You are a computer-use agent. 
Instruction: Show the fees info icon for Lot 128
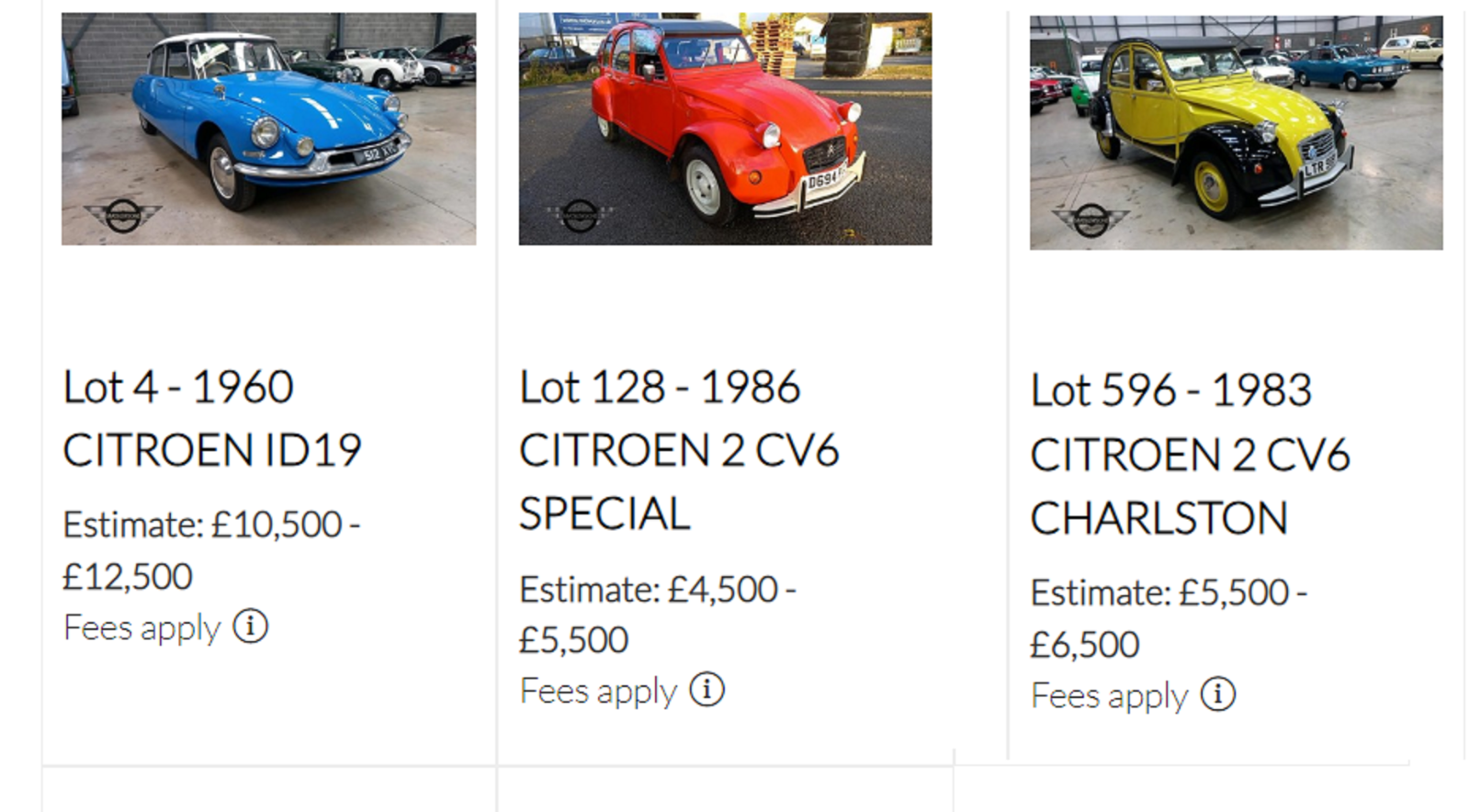coord(707,689)
